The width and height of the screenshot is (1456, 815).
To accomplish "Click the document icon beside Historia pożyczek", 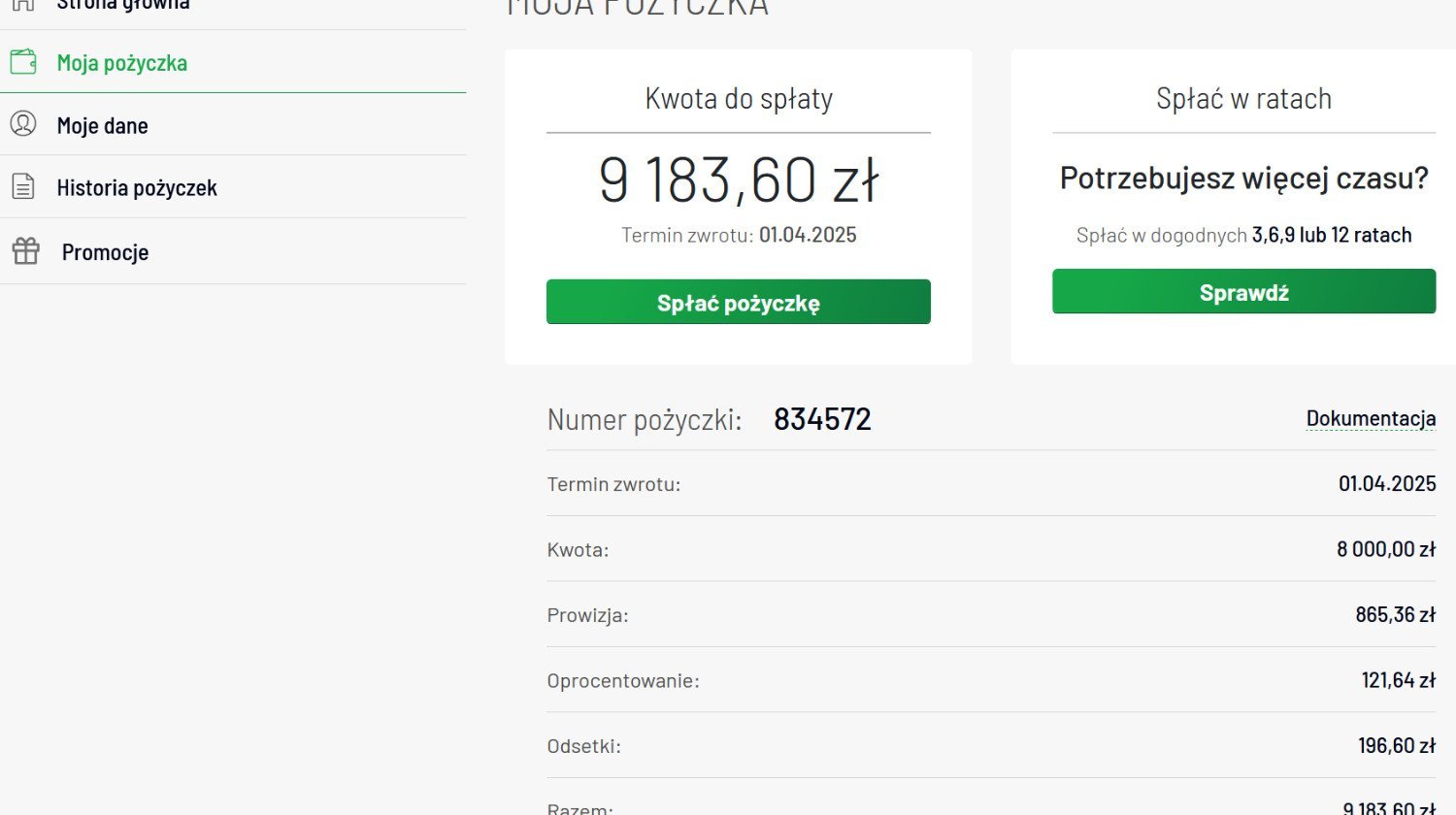I will coord(23,186).
